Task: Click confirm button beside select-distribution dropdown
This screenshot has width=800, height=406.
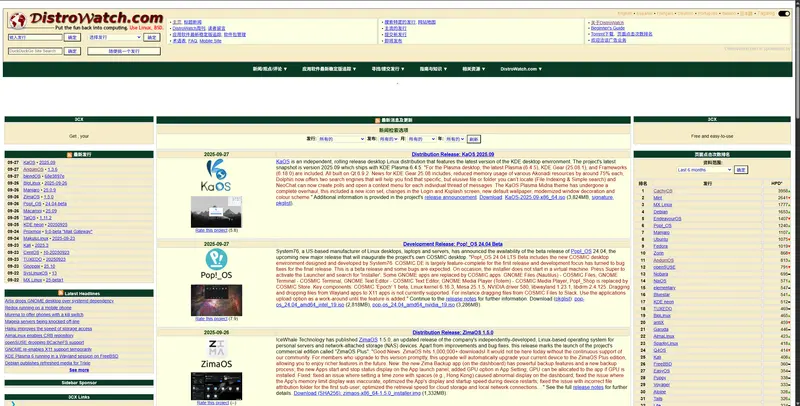Action: point(152,37)
